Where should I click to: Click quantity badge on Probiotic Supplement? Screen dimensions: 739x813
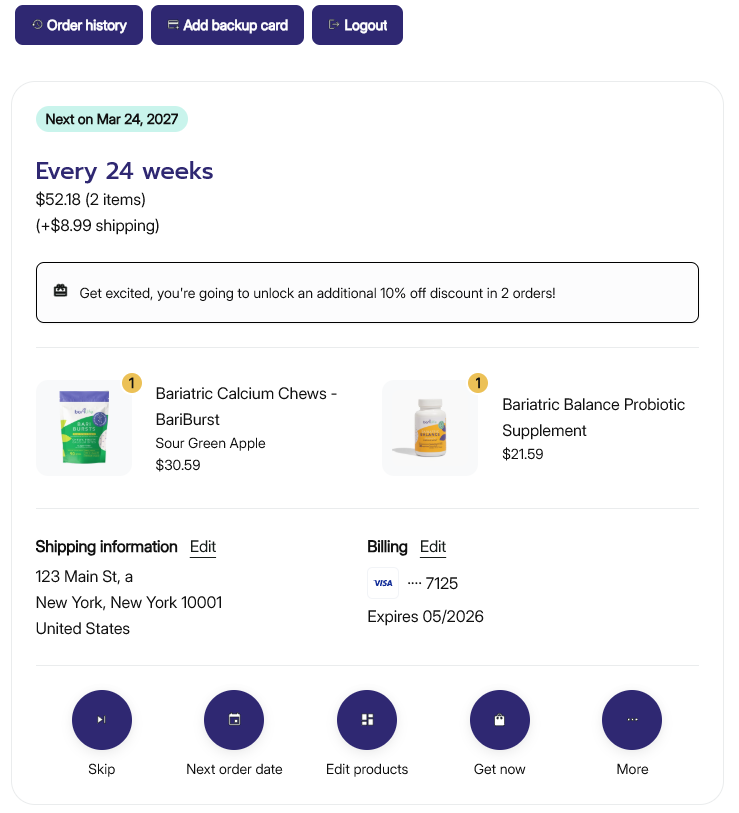coord(478,383)
